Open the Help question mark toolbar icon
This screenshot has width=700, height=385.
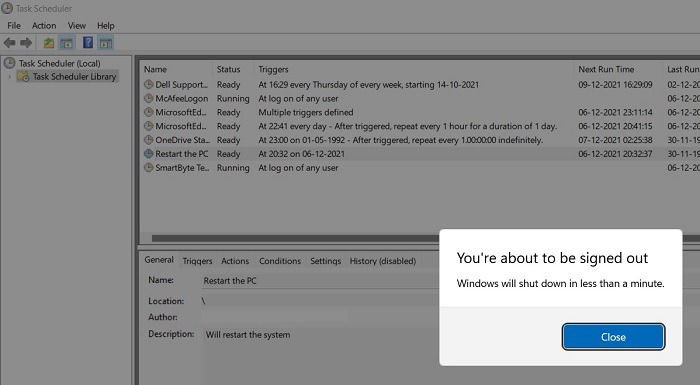point(88,43)
